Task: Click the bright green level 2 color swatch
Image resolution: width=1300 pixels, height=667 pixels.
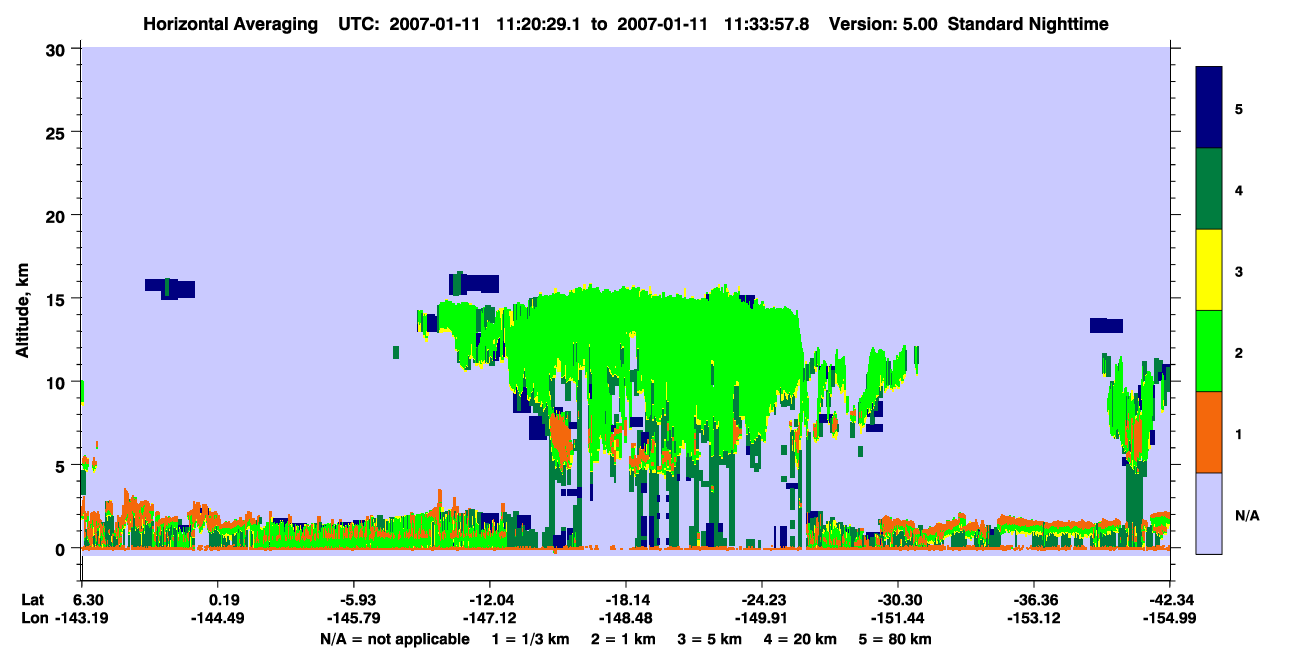Action: click(x=1209, y=351)
